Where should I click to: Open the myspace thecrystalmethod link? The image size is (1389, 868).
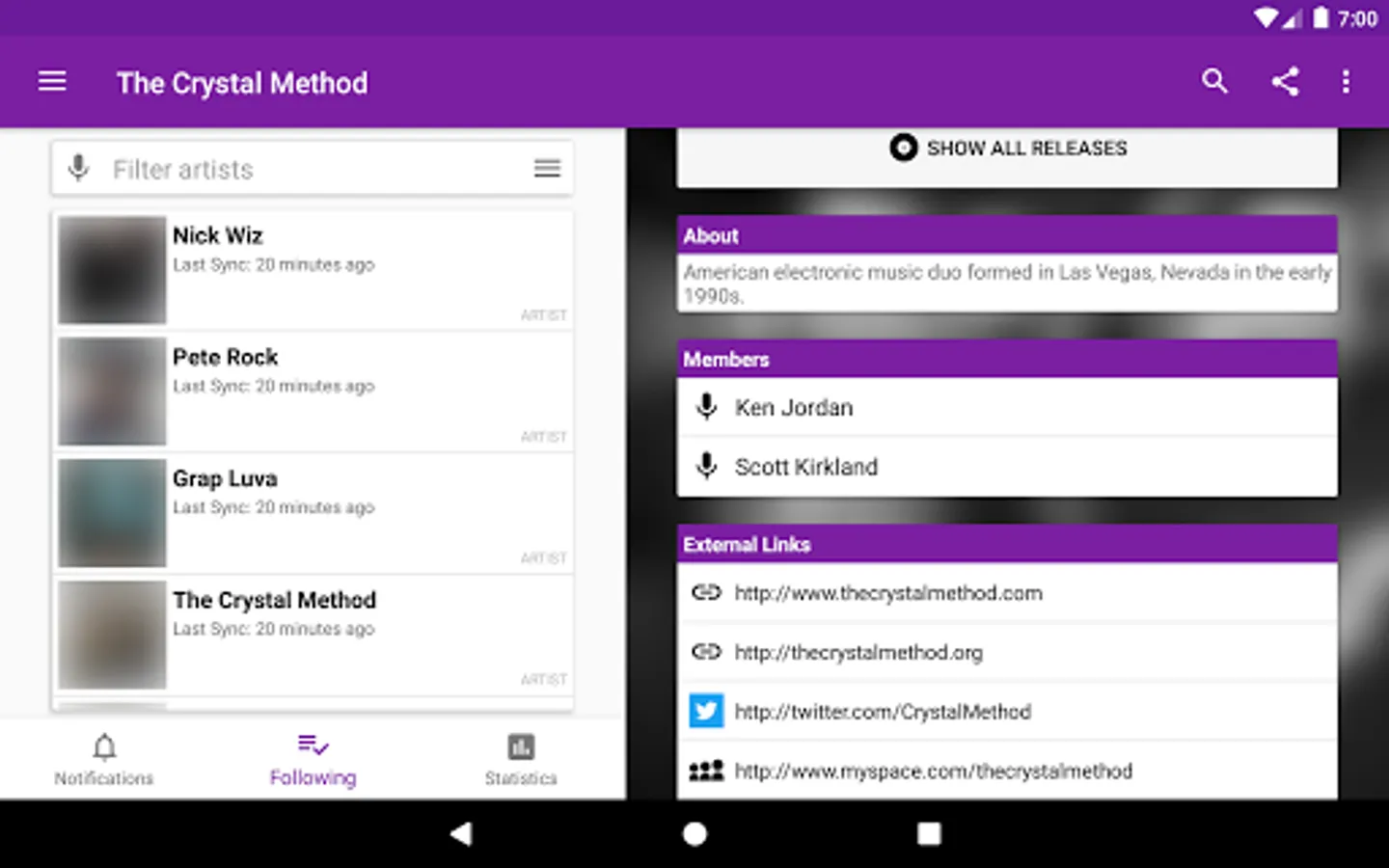[x=1007, y=771]
